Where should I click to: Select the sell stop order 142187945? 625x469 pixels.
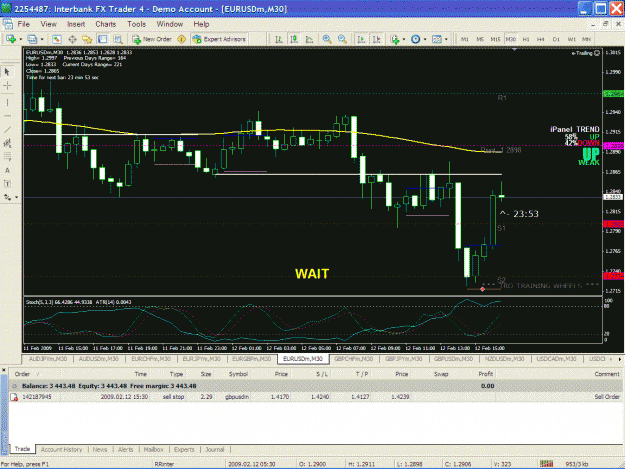(x=315, y=397)
